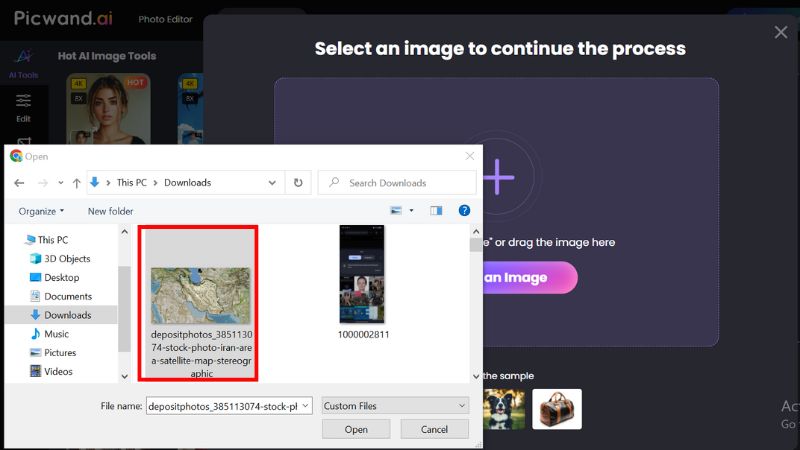Refresh the Downloads folder listing
The image size is (800, 450).
click(297, 183)
